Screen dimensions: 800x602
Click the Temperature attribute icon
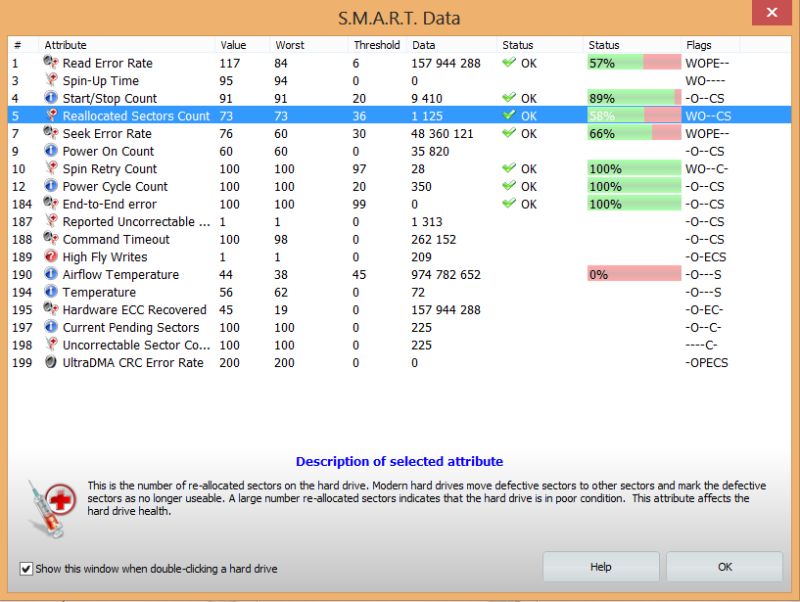tap(51, 292)
